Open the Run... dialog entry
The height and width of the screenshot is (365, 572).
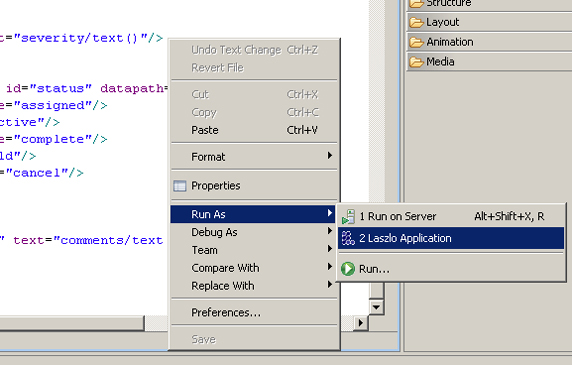coord(451,269)
